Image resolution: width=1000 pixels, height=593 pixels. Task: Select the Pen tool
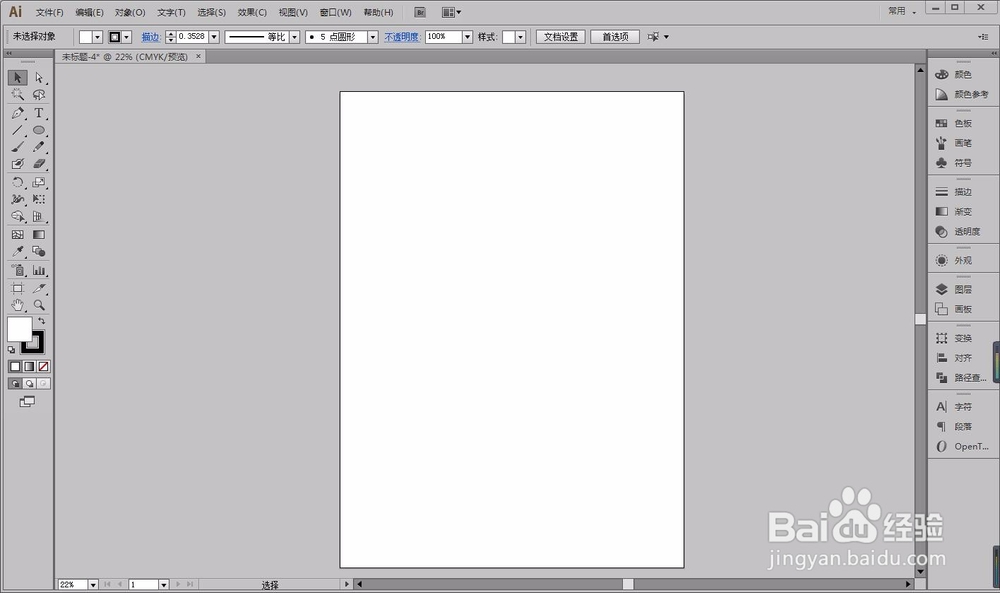tap(17, 113)
